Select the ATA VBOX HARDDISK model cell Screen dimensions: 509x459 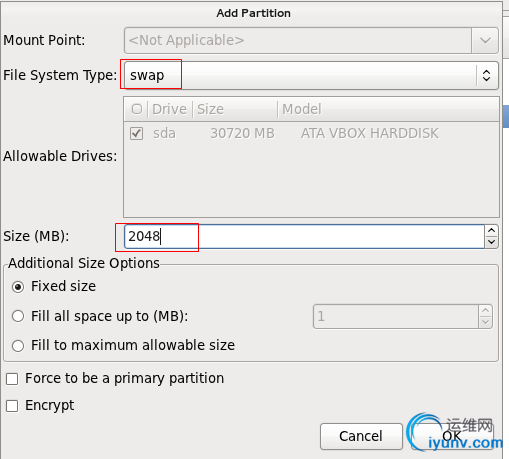(370, 134)
